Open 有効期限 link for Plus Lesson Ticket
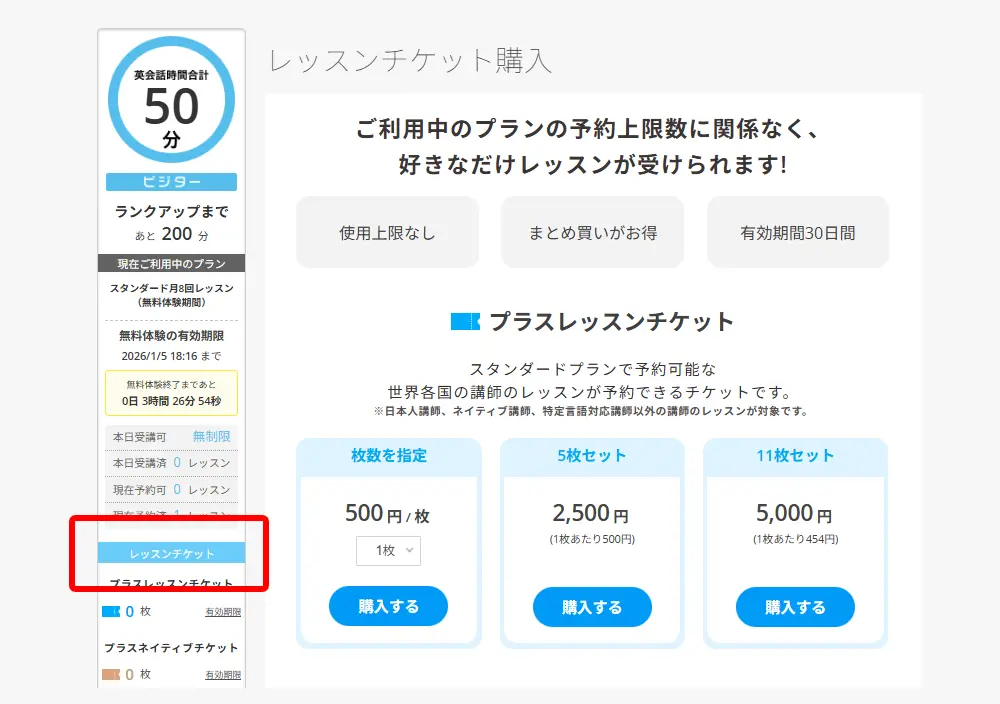 (x=223, y=612)
